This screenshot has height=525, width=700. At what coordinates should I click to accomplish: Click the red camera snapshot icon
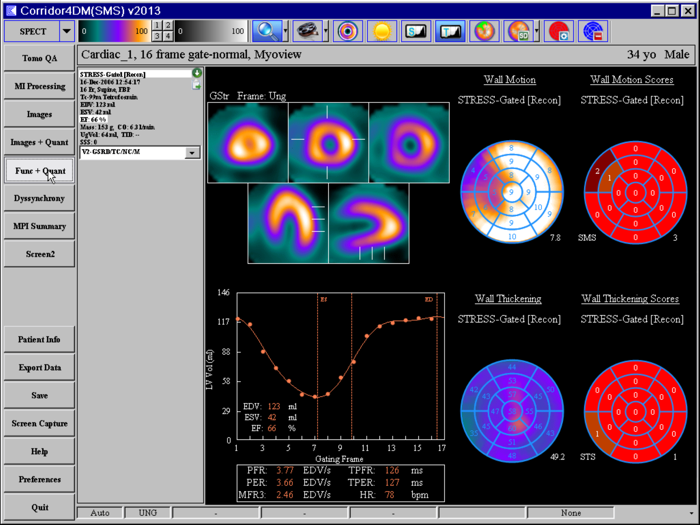tap(561, 31)
